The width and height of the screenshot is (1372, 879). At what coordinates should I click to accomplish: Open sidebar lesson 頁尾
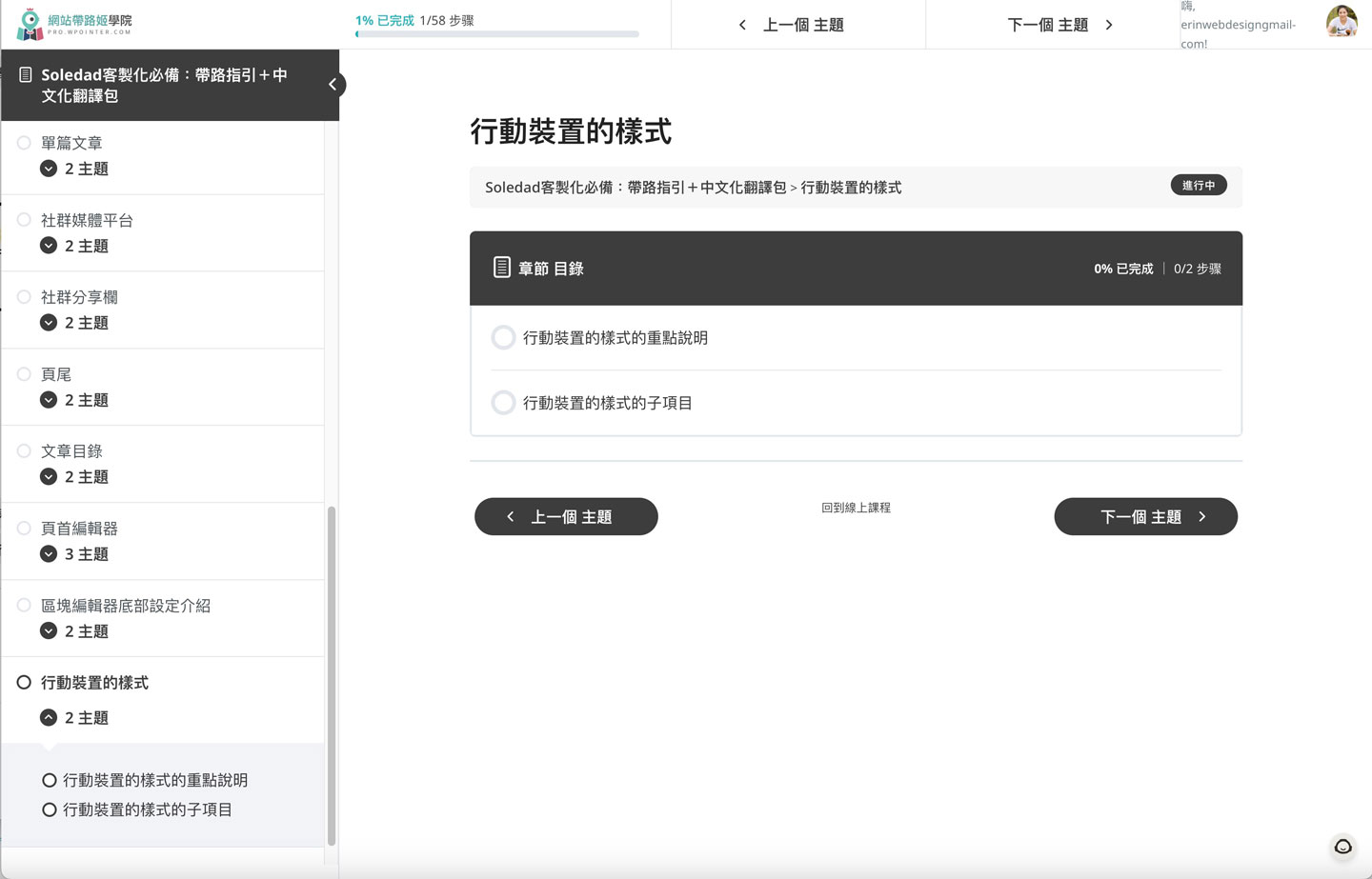[x=56, y=374]
